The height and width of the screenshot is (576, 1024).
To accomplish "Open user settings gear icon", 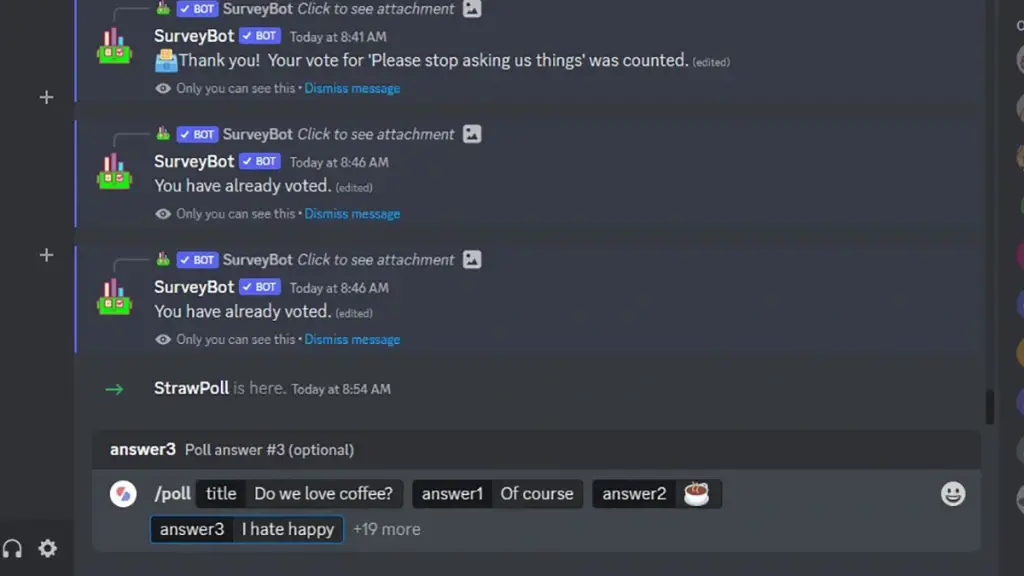I will point(48,549).
